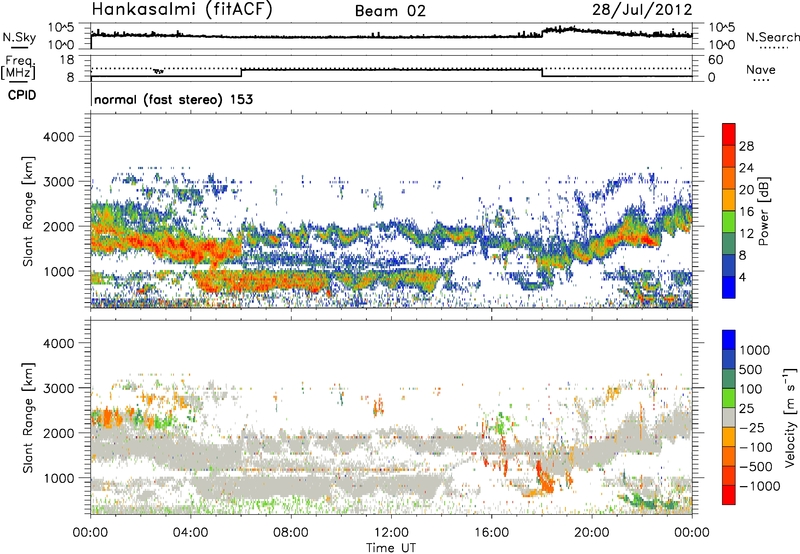800x554 pixels.
Task: Click the 4000 tick on power panel
Action: click(x=59, y=137)
